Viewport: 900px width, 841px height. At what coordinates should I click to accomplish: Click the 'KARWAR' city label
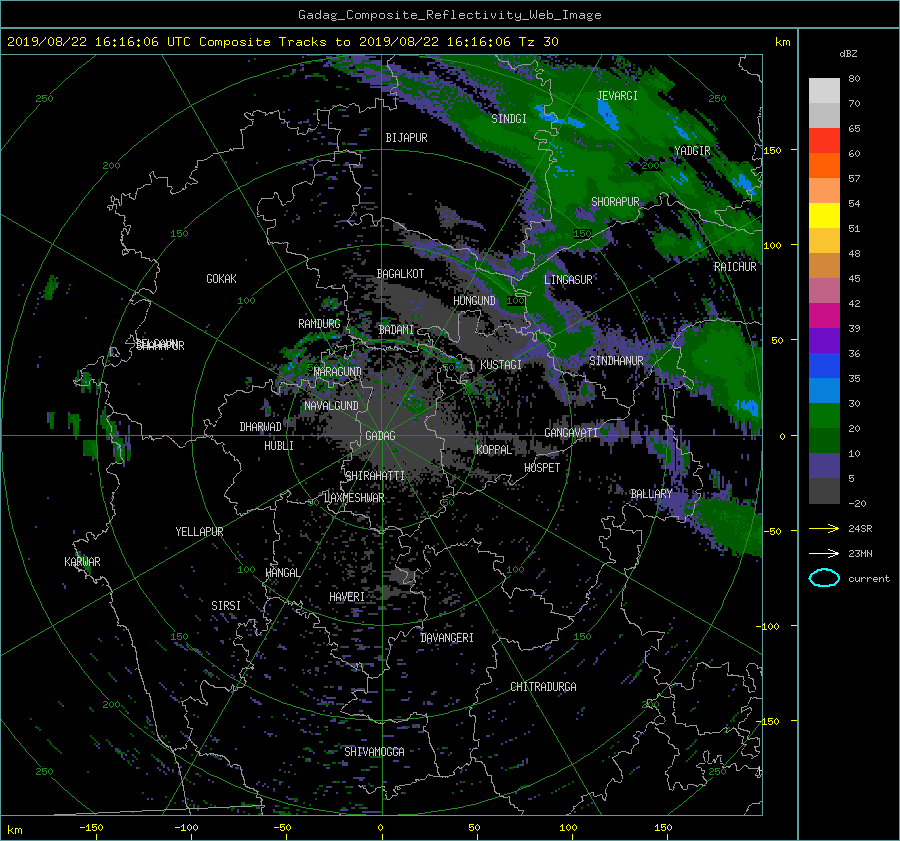[82, 562]
